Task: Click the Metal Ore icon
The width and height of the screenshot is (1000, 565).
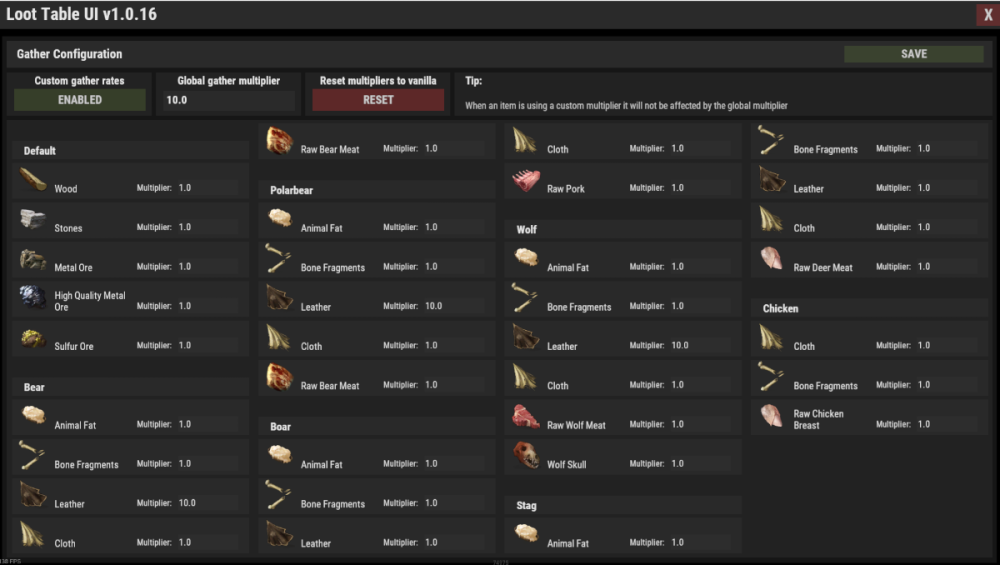Action: pyautogui.click(x=33, y=260)
